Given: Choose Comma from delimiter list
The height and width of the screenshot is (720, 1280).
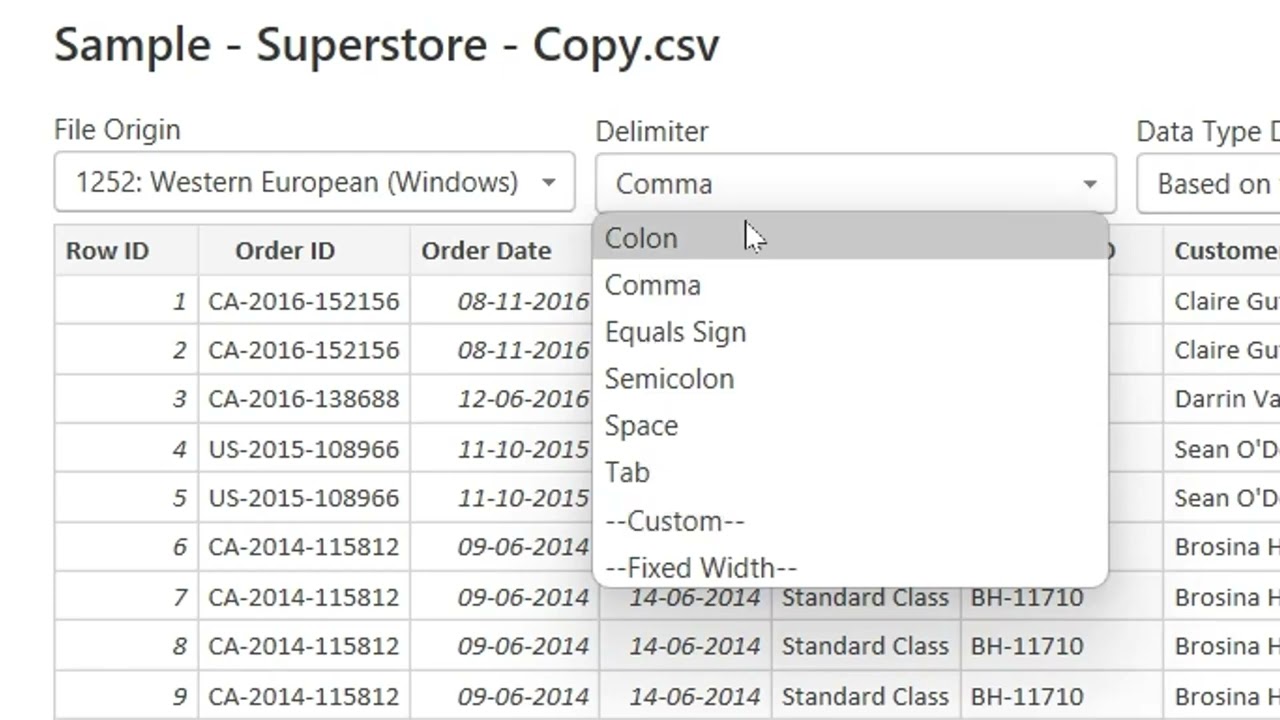Looking at the screenshot, I should 653,285.
